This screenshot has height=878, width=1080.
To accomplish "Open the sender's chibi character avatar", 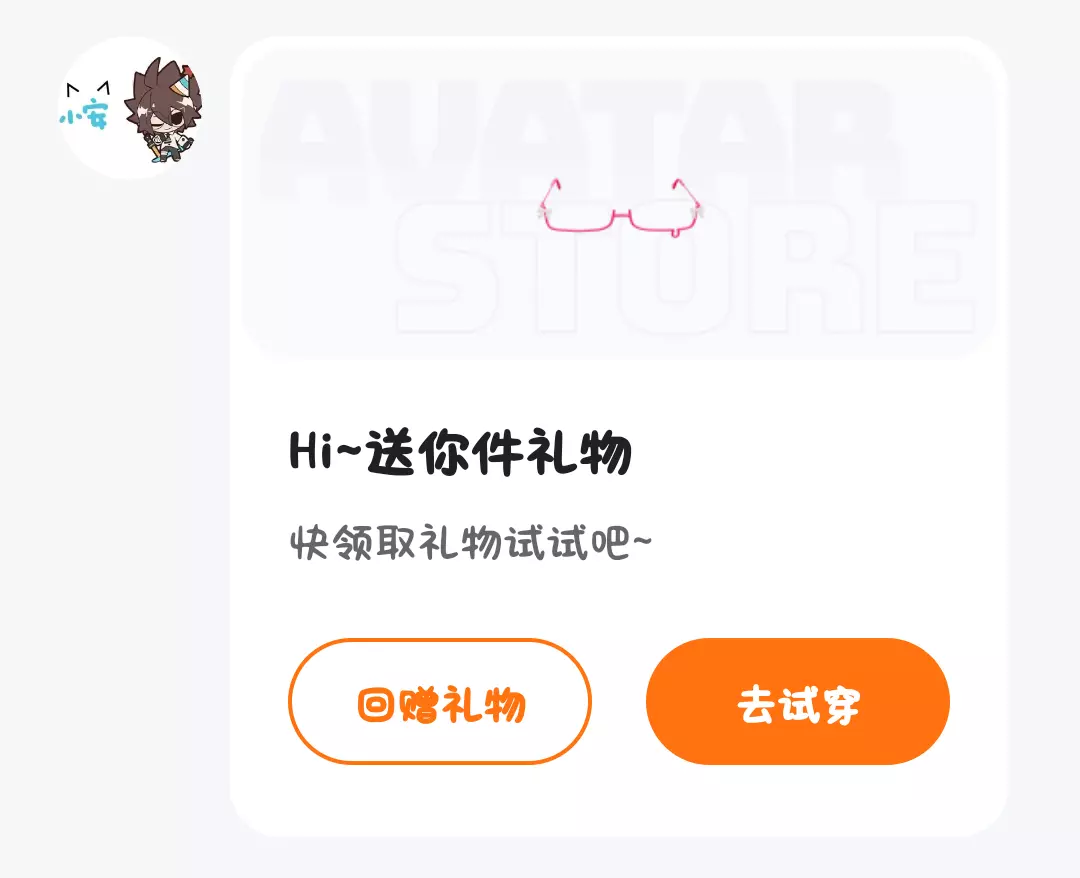I will coord(163,111).
